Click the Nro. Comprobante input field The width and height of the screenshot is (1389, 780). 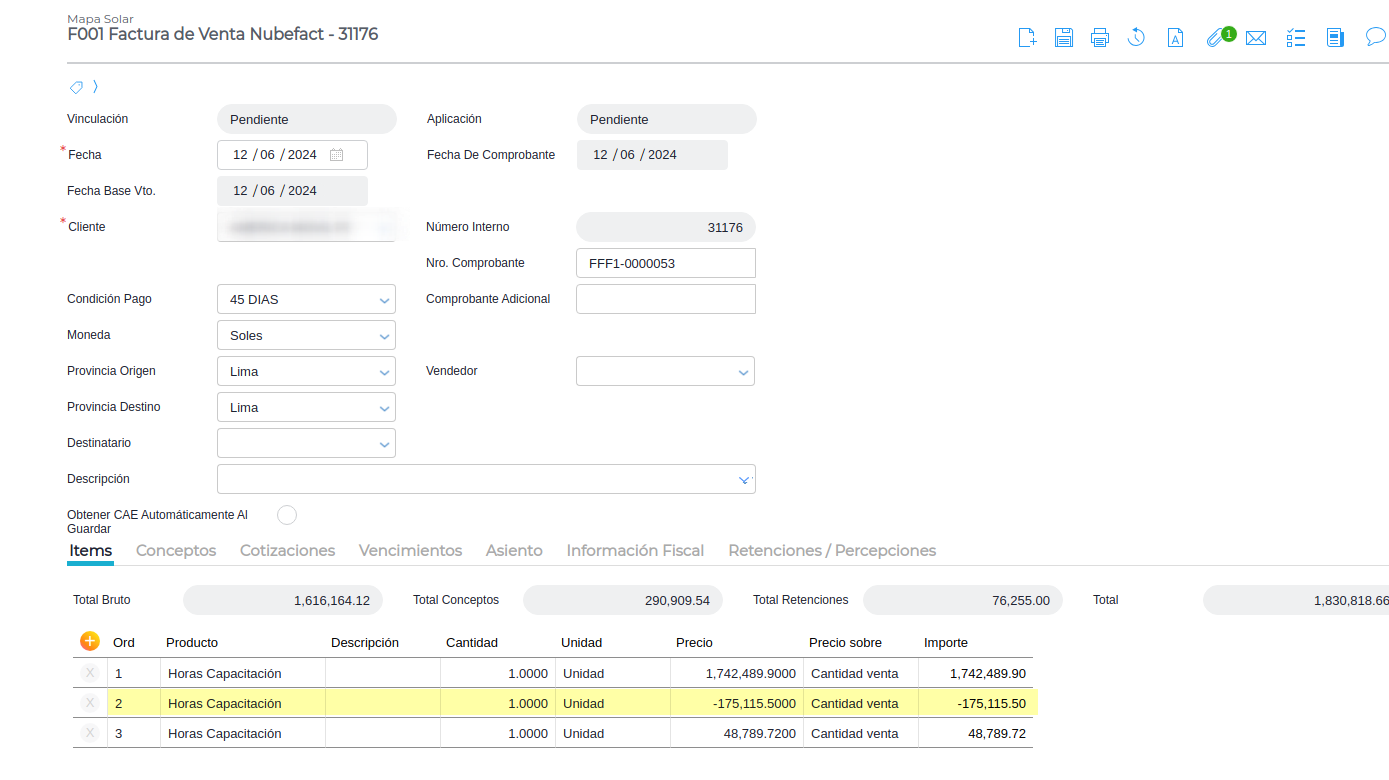click(666, 263)
